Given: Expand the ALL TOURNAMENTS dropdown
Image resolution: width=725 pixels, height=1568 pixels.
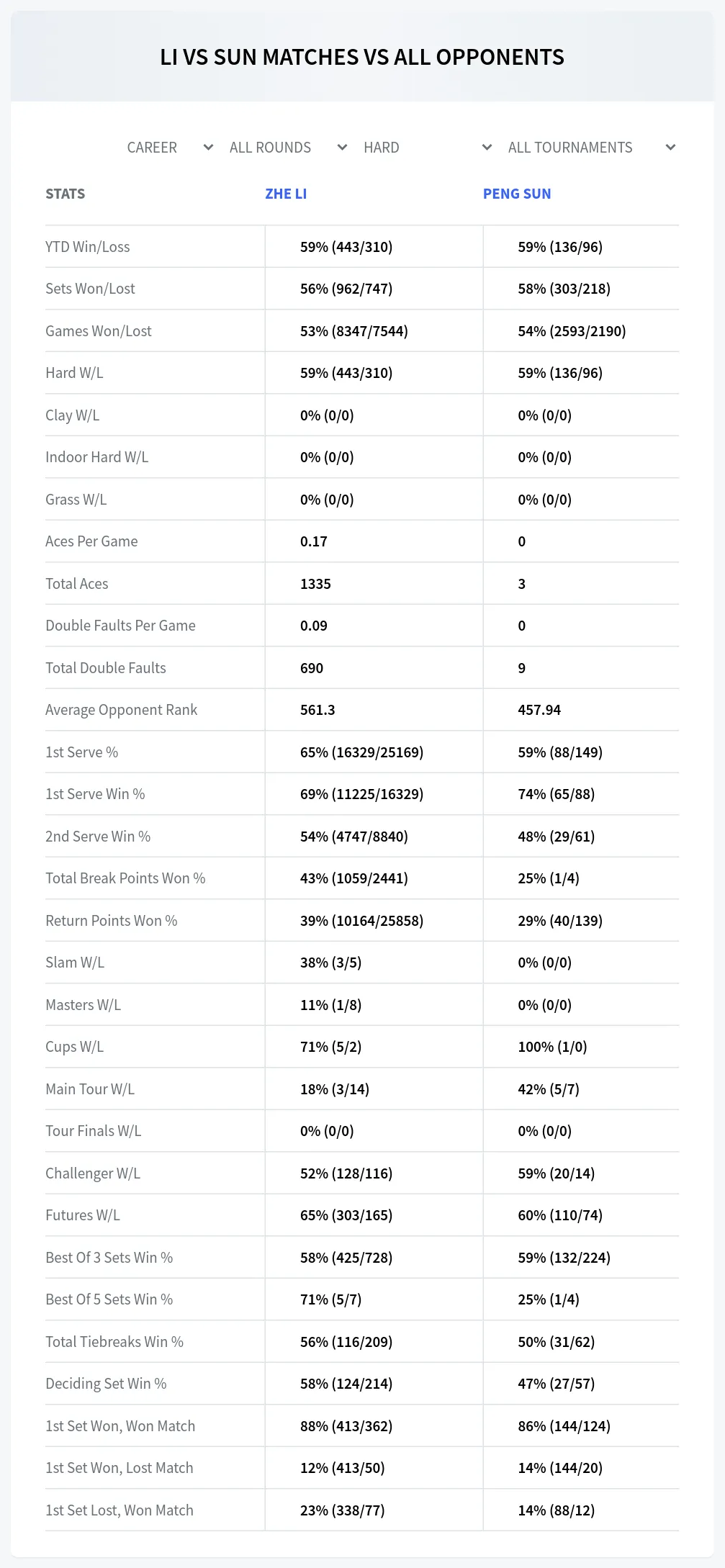Looking at the screenshot, I should coord(591,148).
